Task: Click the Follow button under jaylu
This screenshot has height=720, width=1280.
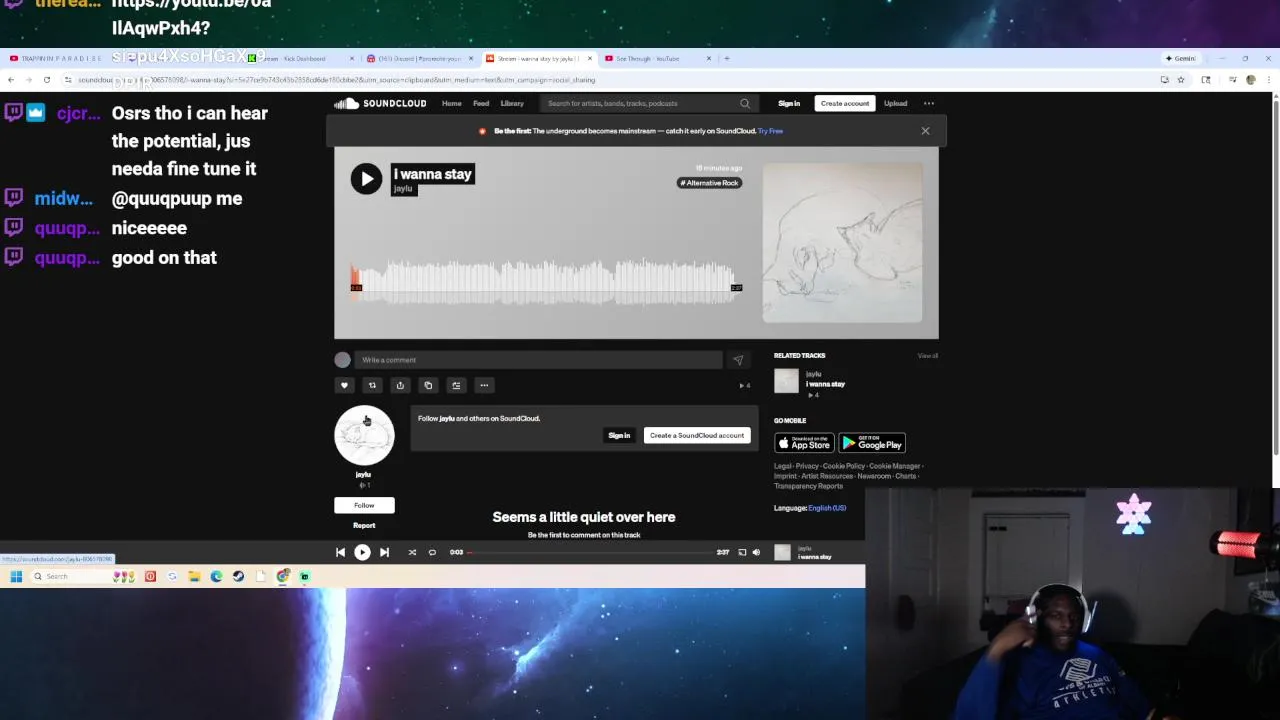Action: coord(364,505)
